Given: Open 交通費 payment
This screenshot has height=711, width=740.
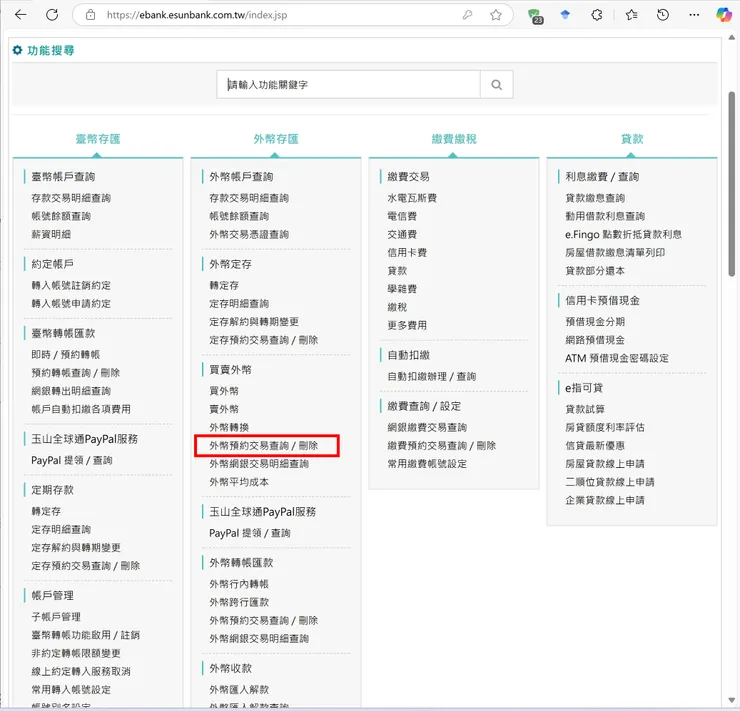Looking at the screenshot, I should coord(402,234).
